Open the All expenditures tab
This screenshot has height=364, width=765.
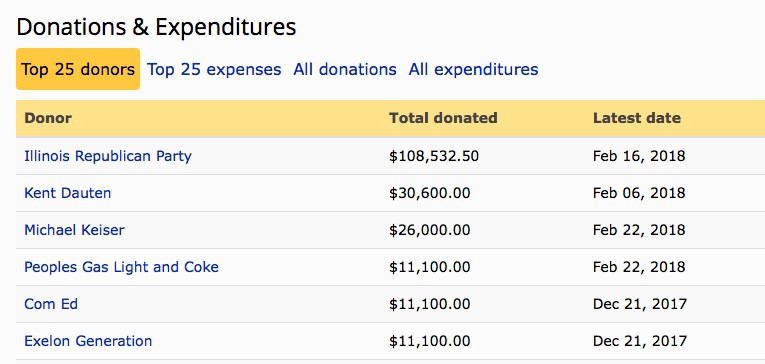(x=473, y=69)
